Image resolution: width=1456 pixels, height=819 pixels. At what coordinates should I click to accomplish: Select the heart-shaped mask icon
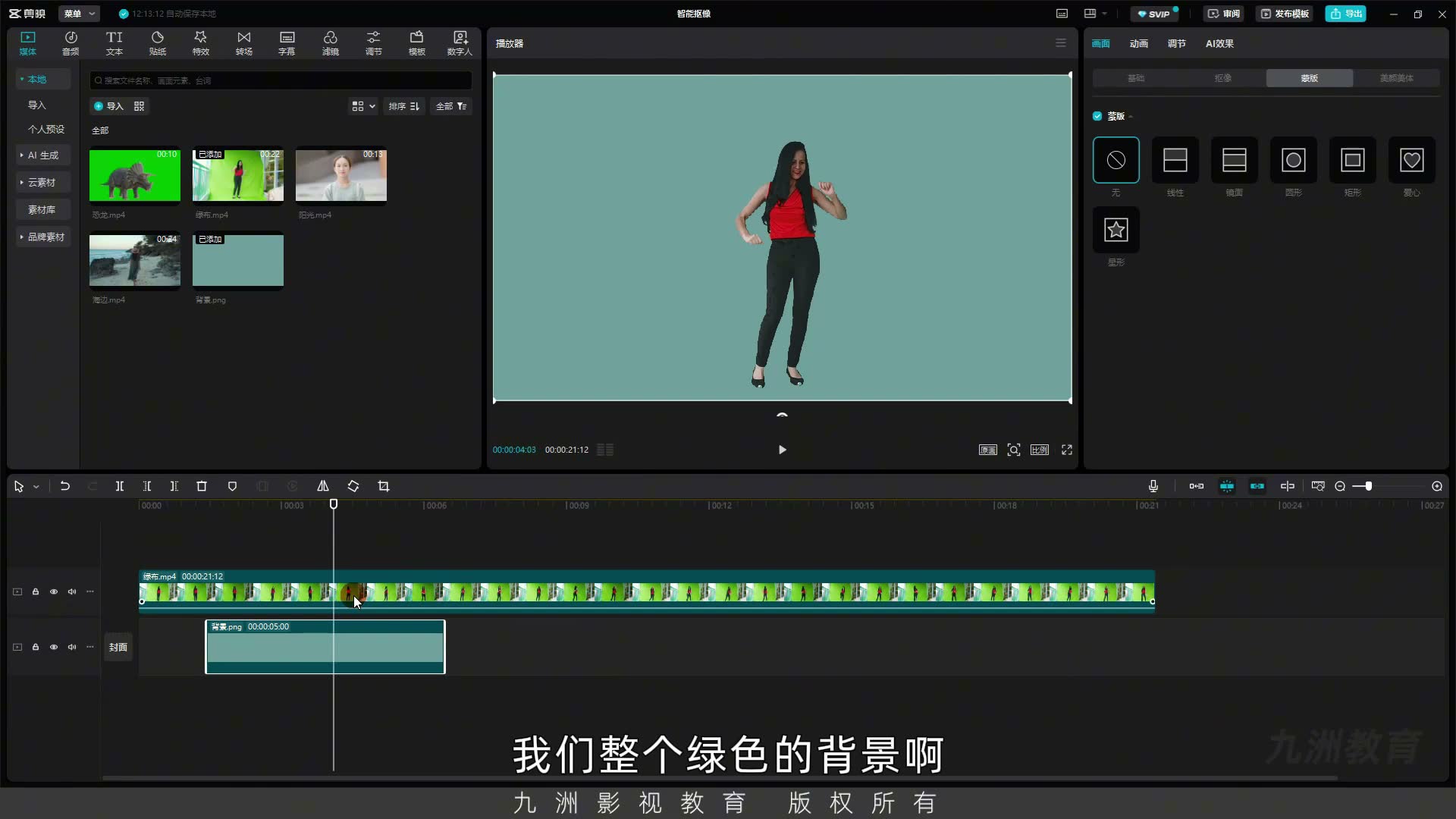(x=1411, y=160)
